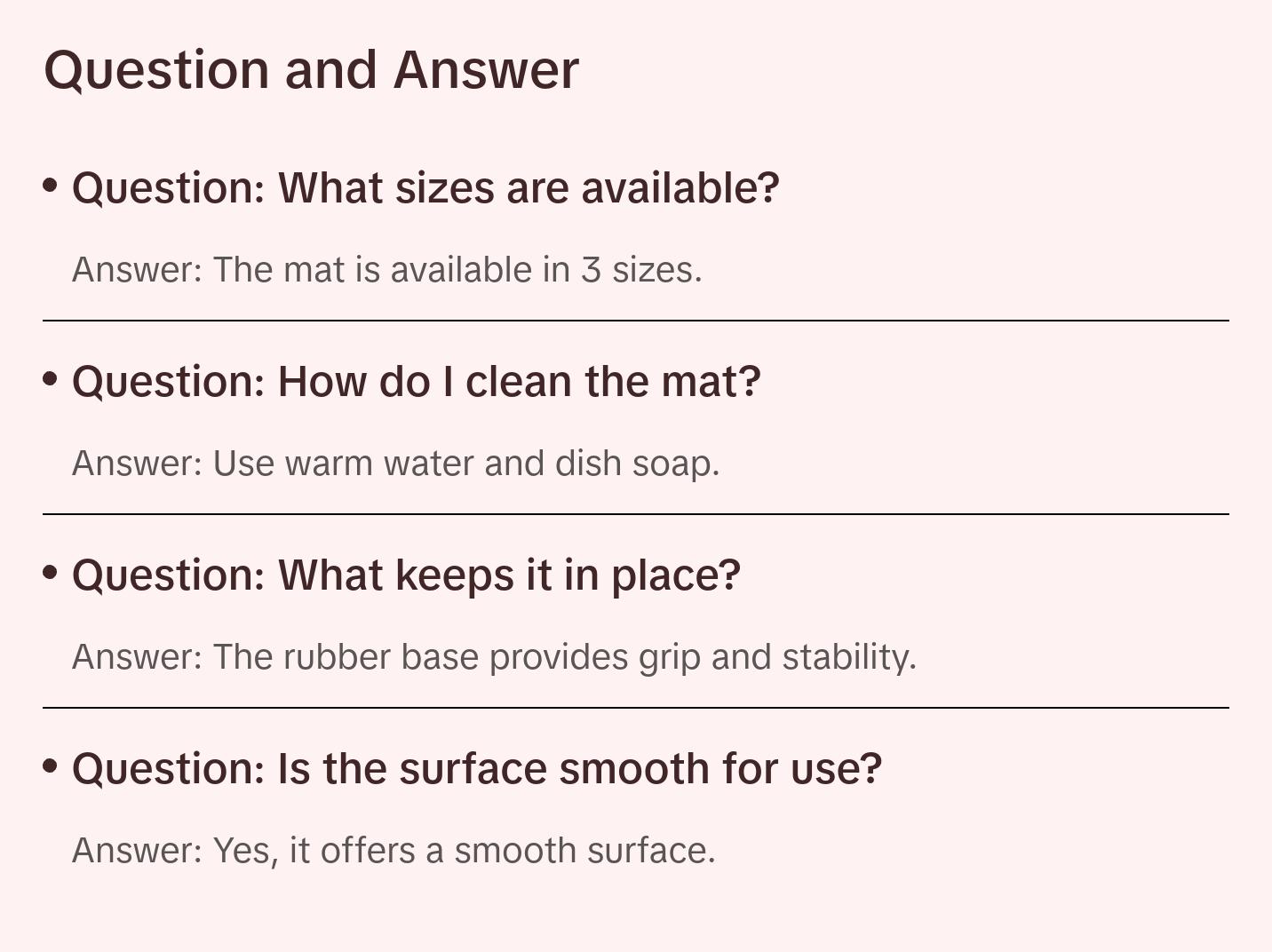This screenshot has width=1272, height=952.
Task: Click the bullet before the smooth surface question
Action: [51, 766]
